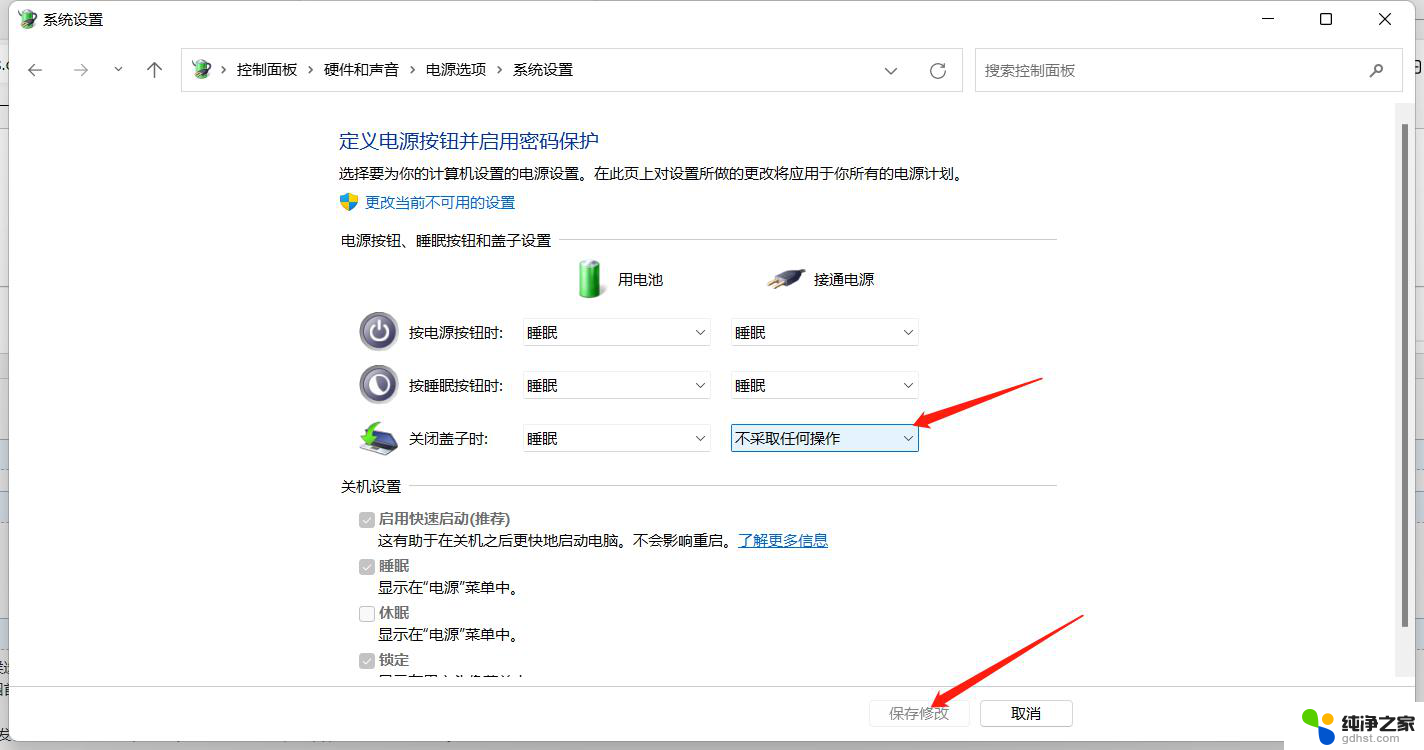Click the 关机设置 section label
1424x750 pixels.
pyautogui.click(x=371, y=487)
